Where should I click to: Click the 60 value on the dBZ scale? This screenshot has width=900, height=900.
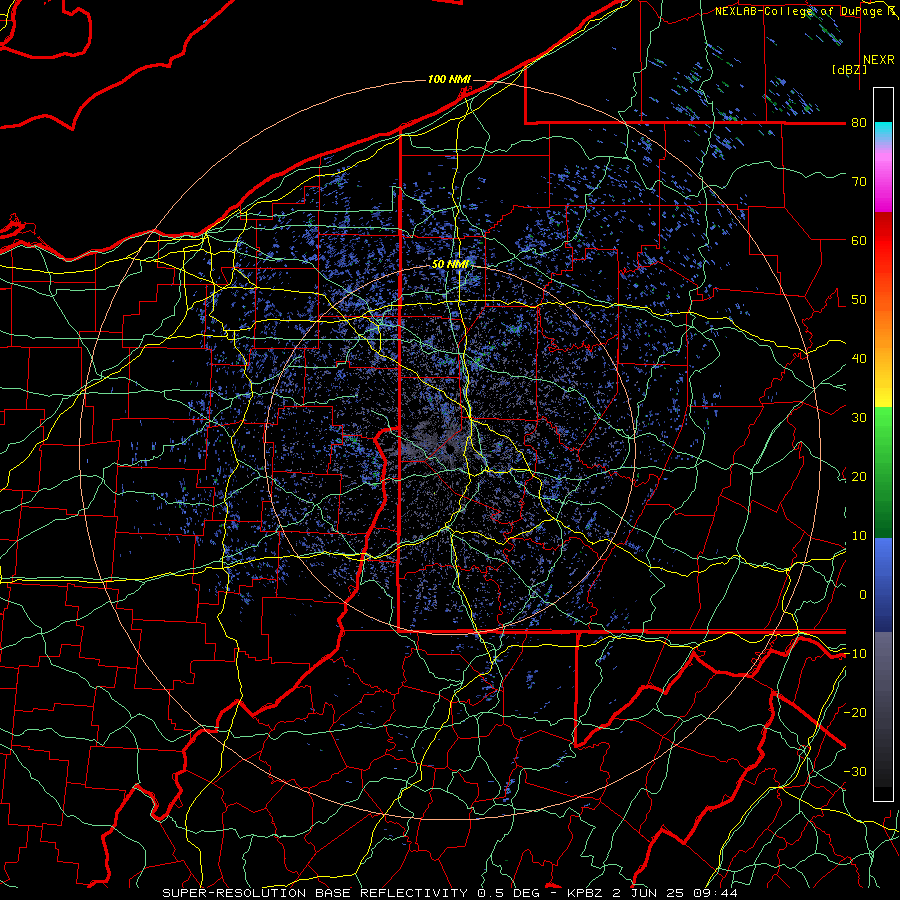[859, 240]
